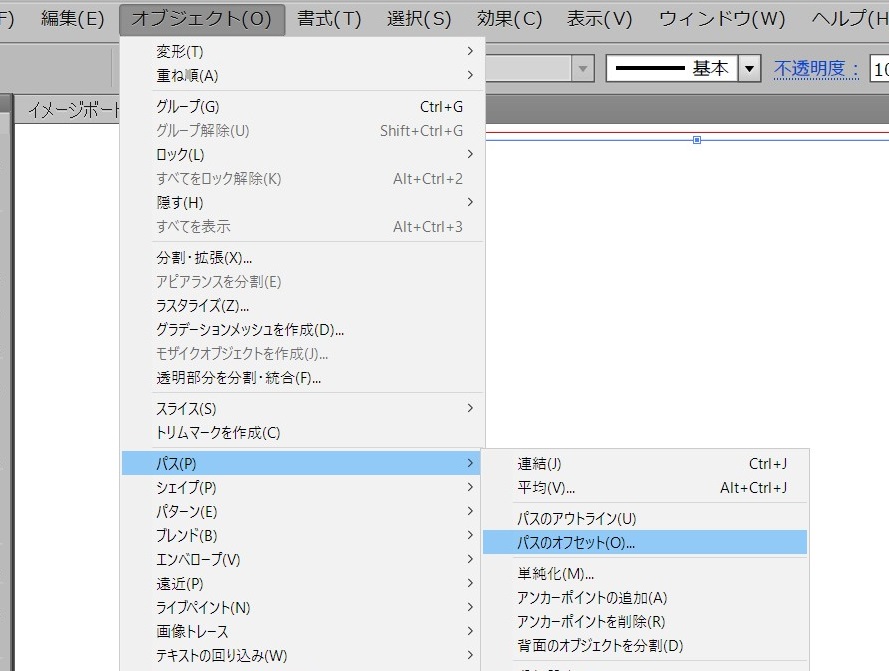Viewport: 889px width, 671px height.
Task: Click the 不透明度 link
Action: click(x=816, y=69)
